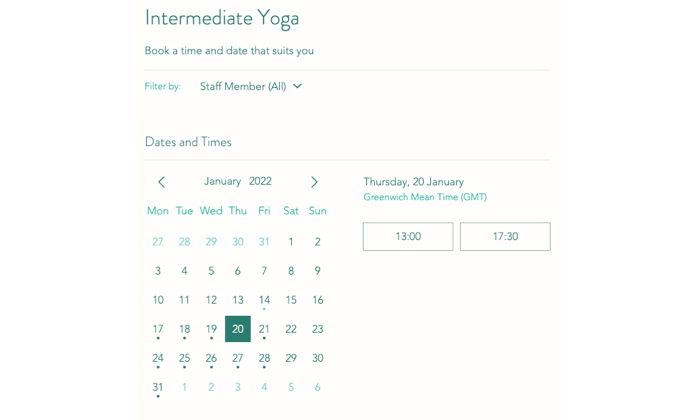The image size is (700, 420).
Task: Open the Staff Member (All) filter dropdown
Action: (x=251, y=86)
